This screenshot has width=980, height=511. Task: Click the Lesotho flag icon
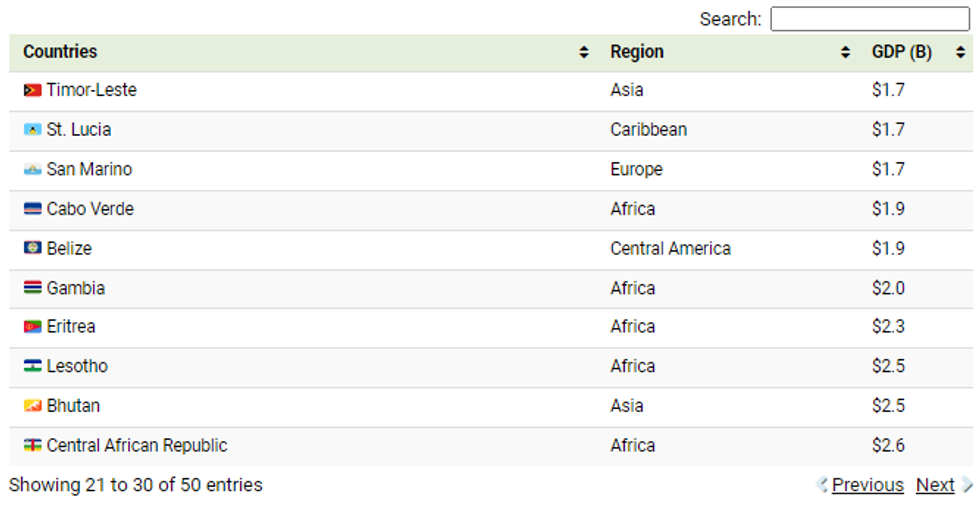tap(32, 367)
